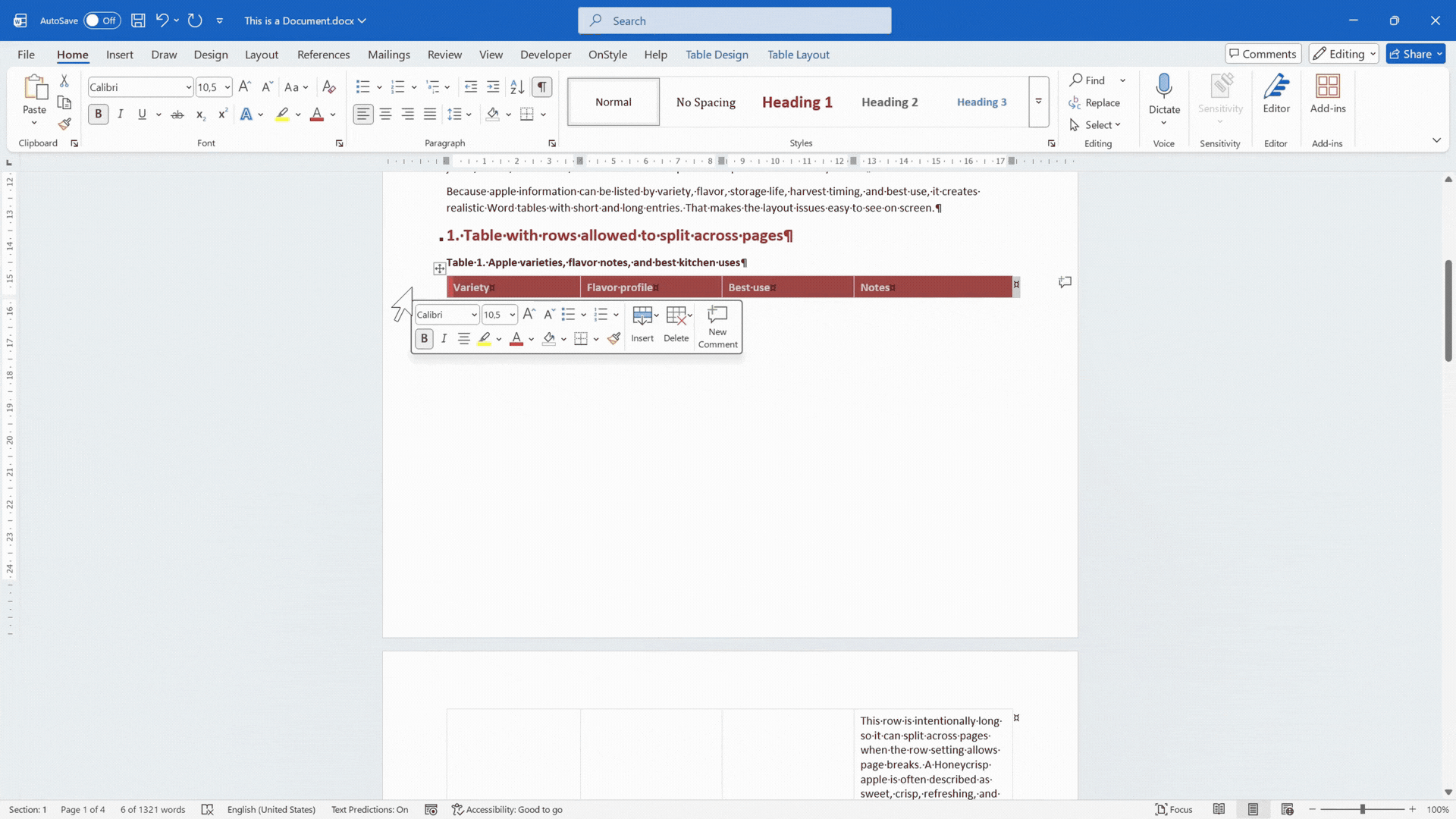The image size is (1456, 819).
Task: Switch to Web Layout view
Action: pos(1287,810)
